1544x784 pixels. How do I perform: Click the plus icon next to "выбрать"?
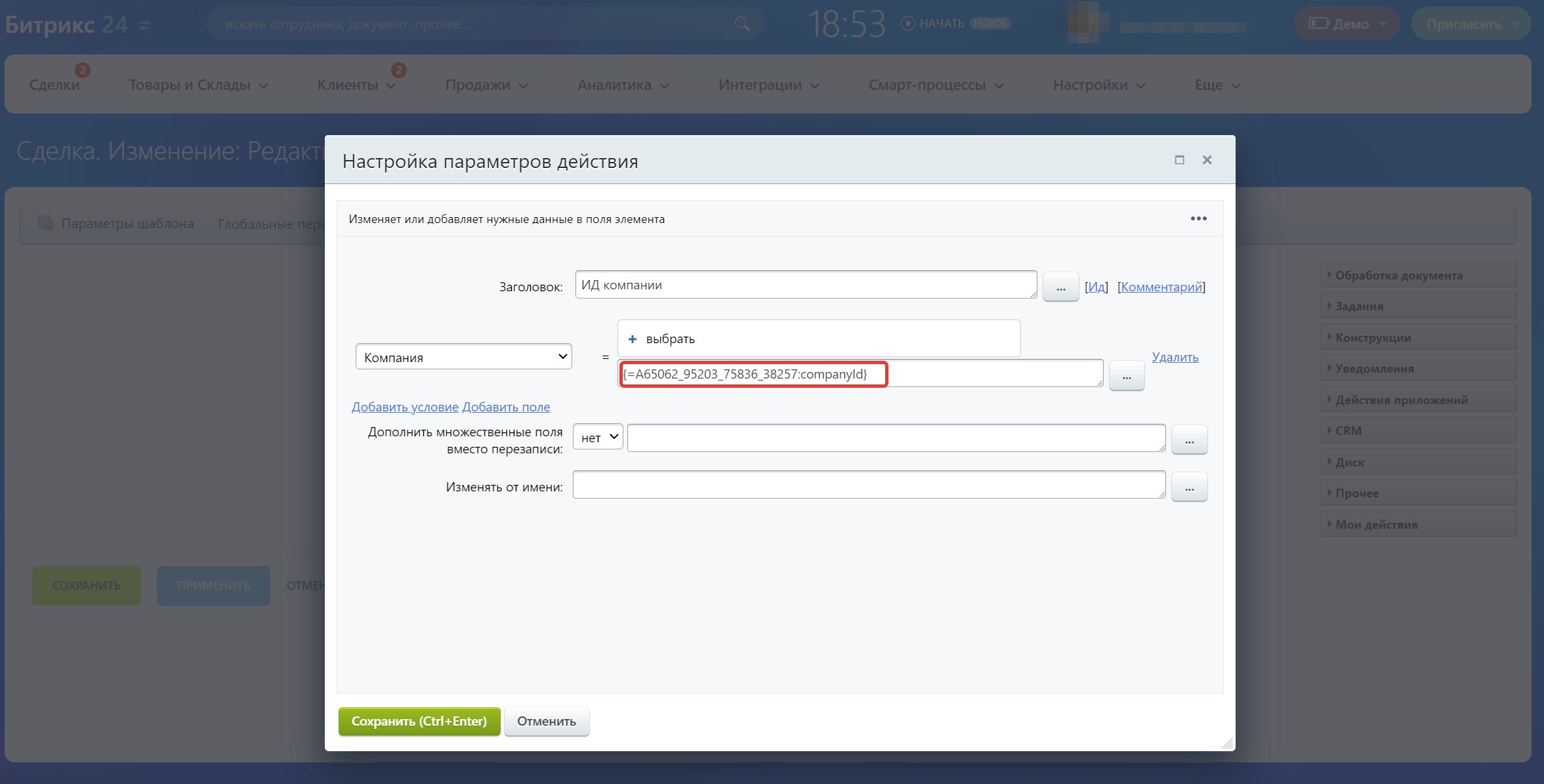[632, 339]
